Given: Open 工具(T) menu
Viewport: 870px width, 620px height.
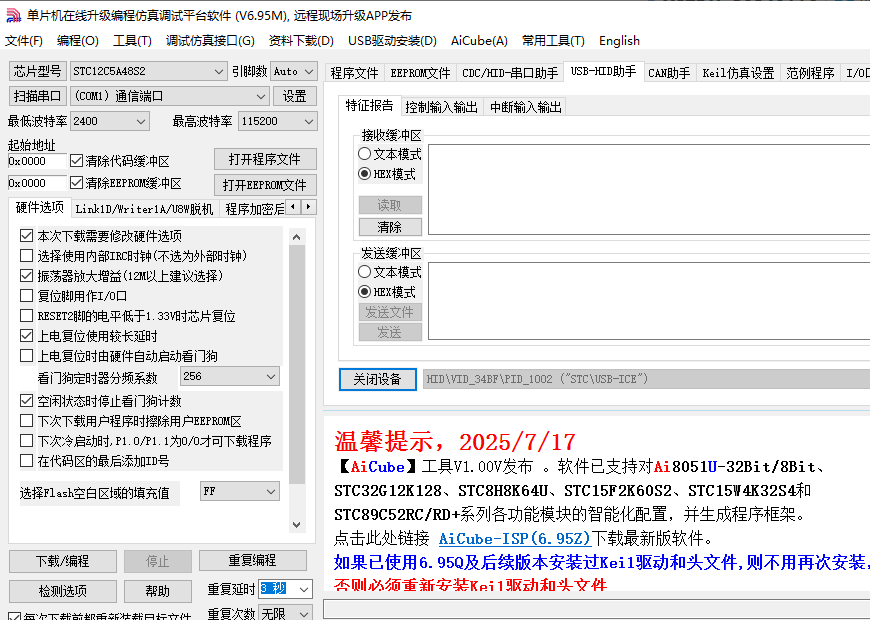Looking at the screenshot, I should point(133,41).
